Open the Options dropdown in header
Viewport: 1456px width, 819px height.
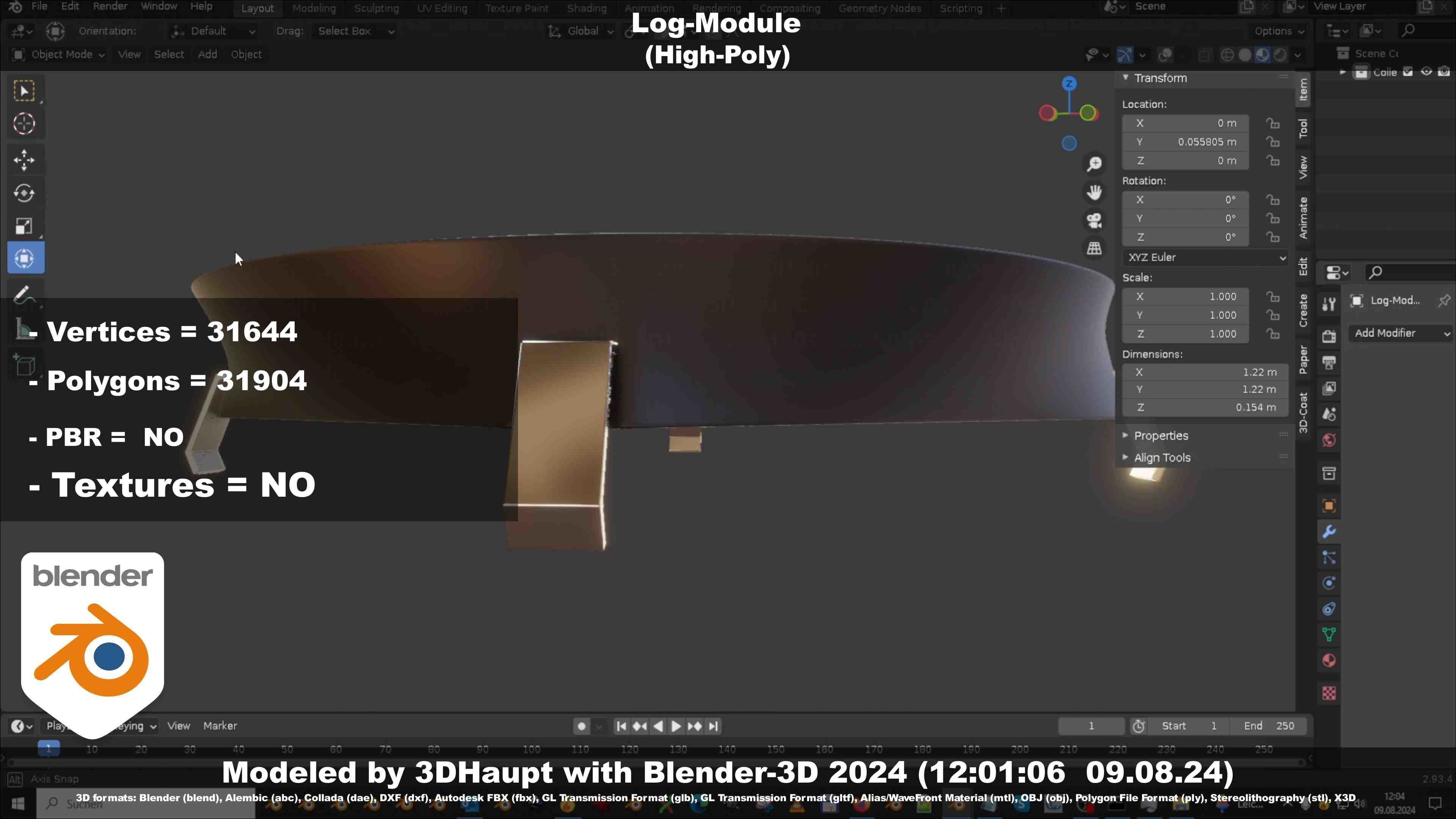1279,31
